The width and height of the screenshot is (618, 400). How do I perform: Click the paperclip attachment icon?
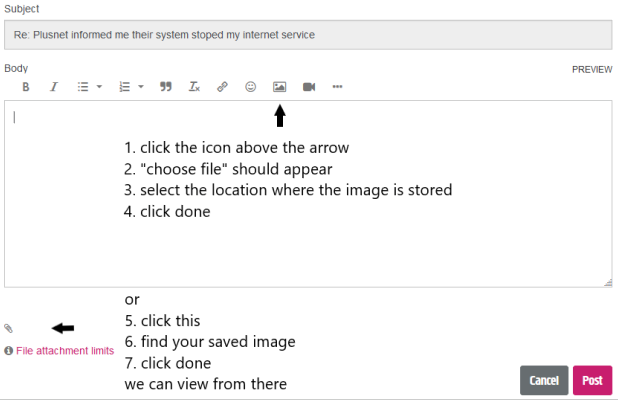9,328
